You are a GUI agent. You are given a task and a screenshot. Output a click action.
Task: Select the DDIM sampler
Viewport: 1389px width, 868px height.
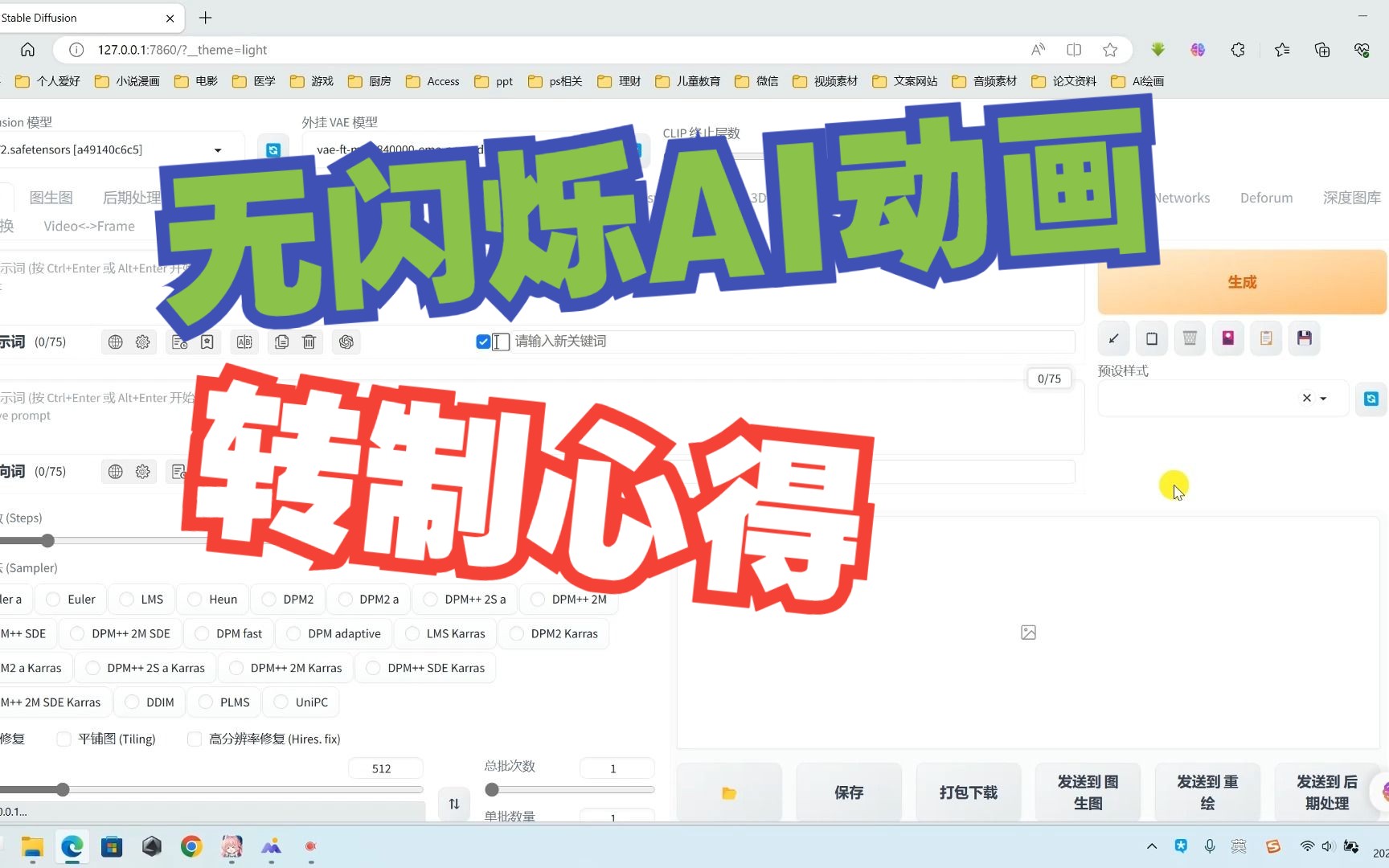[x=150, y=702]
